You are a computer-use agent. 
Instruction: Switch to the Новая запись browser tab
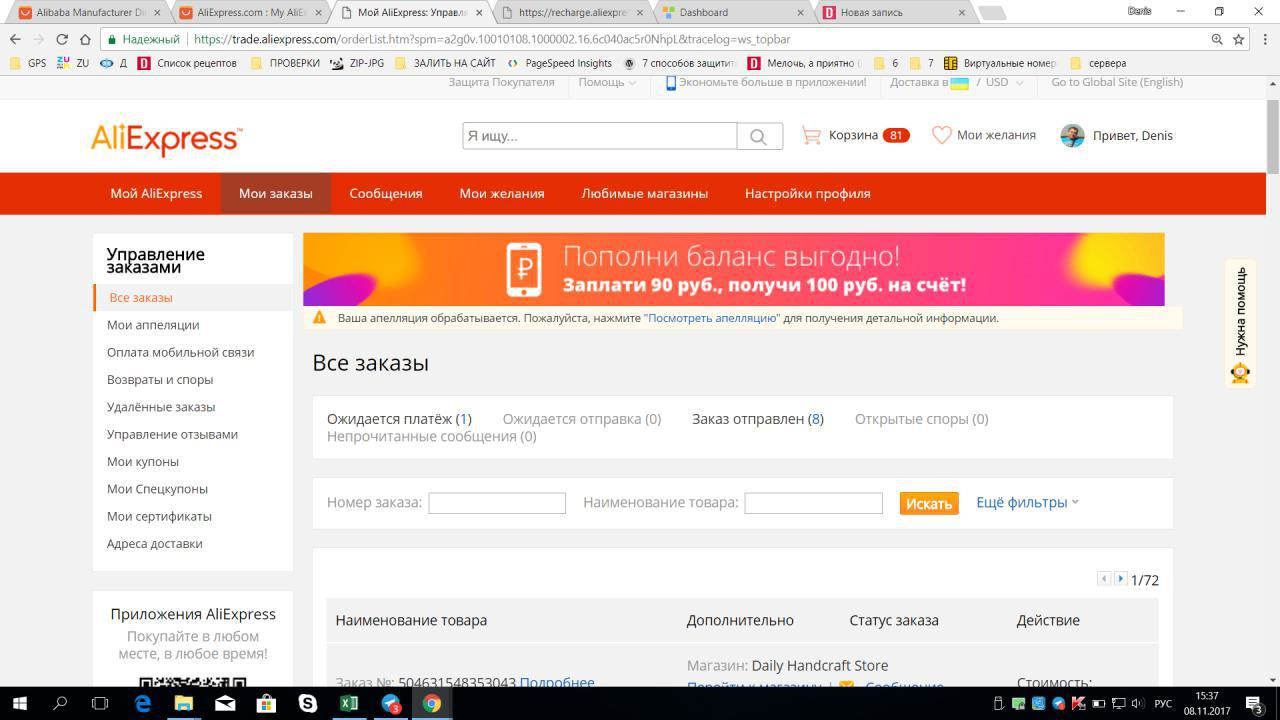[x=893, y=13]
